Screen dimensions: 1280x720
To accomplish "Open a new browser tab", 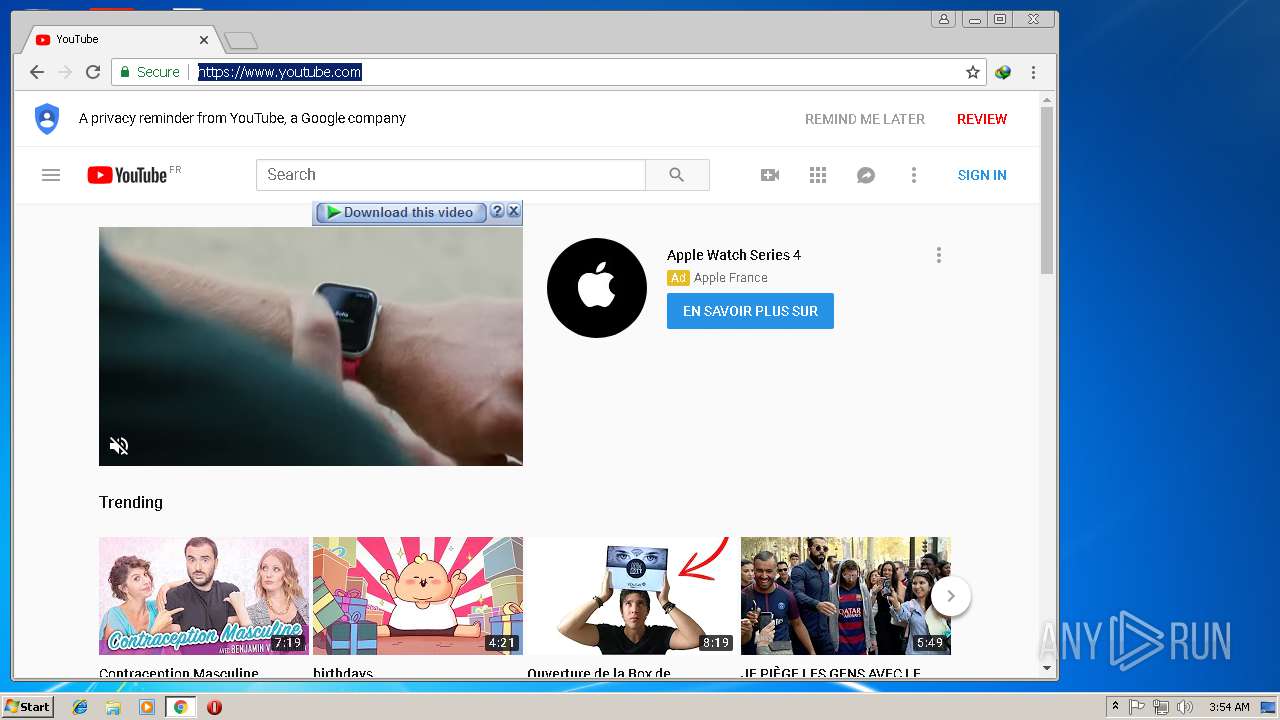I will point(241,40).
